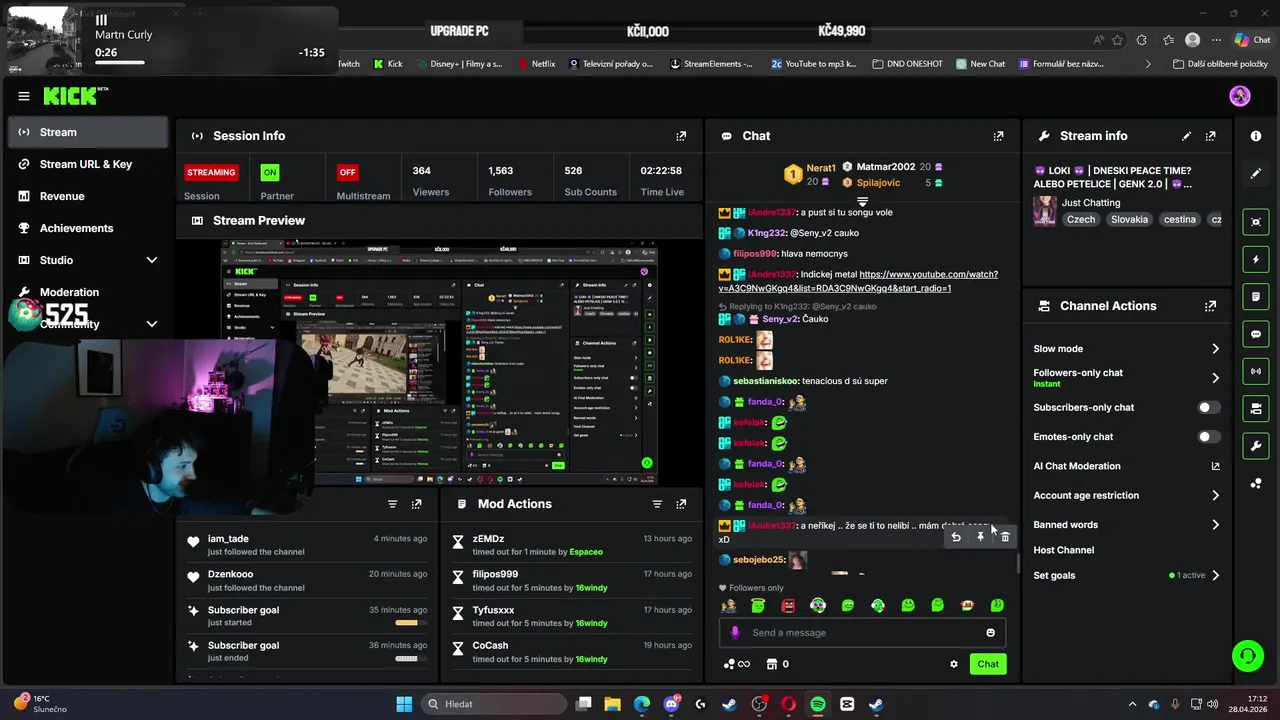Click the wrench icon in right rail
The height and width of the screenshot is (720, 1280).
1256,445
